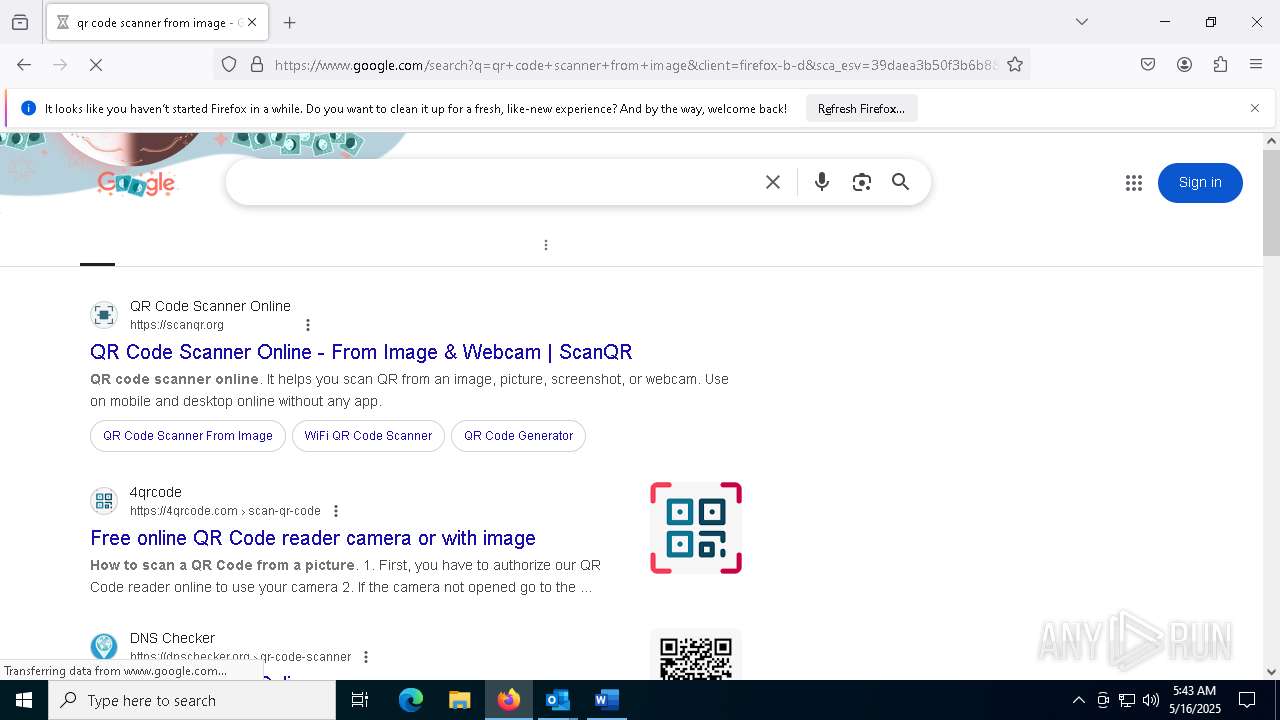Click the scanqr.org URL text
Image resolution: width=1280 pixels, height=720 pixels.
(177, 325)
